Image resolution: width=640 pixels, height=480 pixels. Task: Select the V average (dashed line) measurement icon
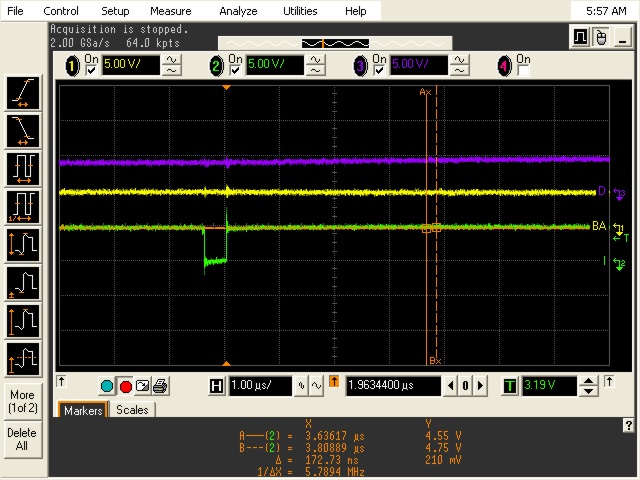pyautogui.click(x=23, y=358)
